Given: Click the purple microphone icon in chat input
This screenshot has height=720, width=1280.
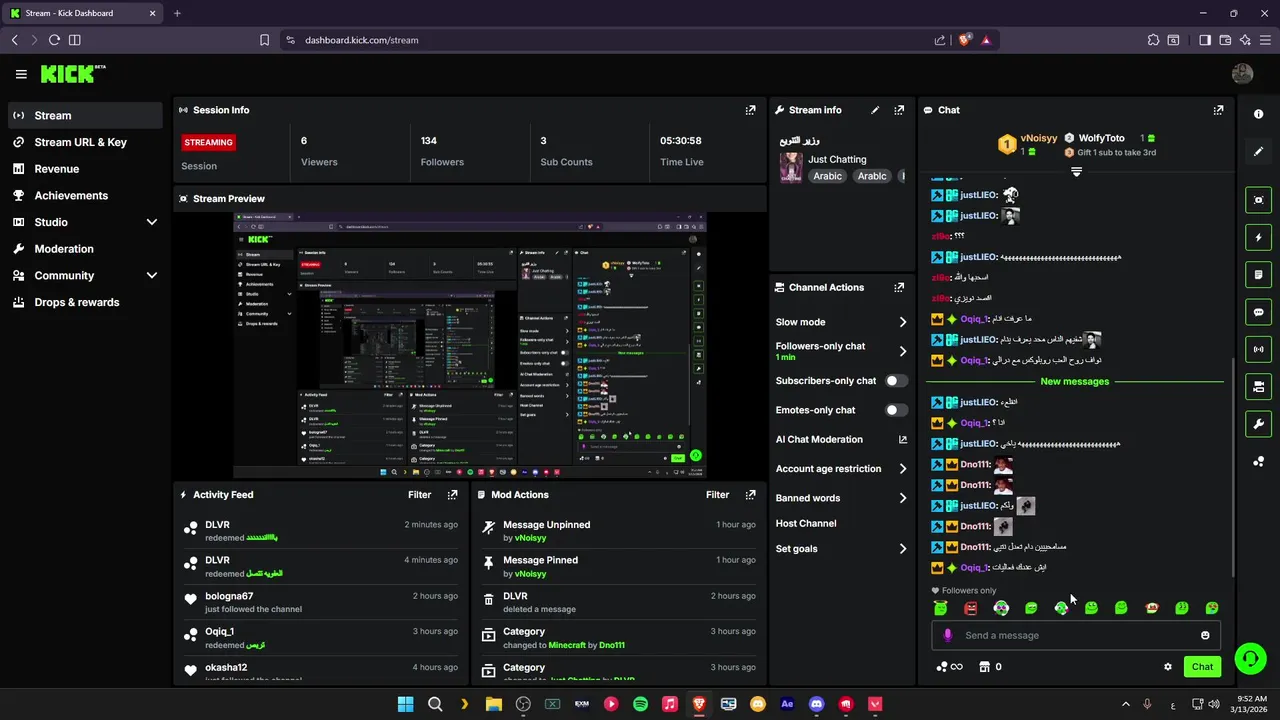Looking at the screenshot, I should click(x=948, y=635).
